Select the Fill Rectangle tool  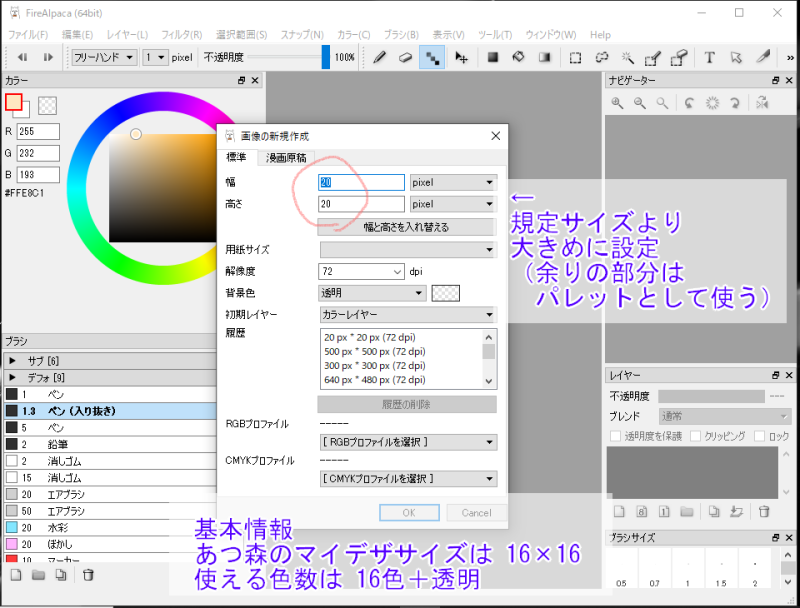click(x=492, y=57)
